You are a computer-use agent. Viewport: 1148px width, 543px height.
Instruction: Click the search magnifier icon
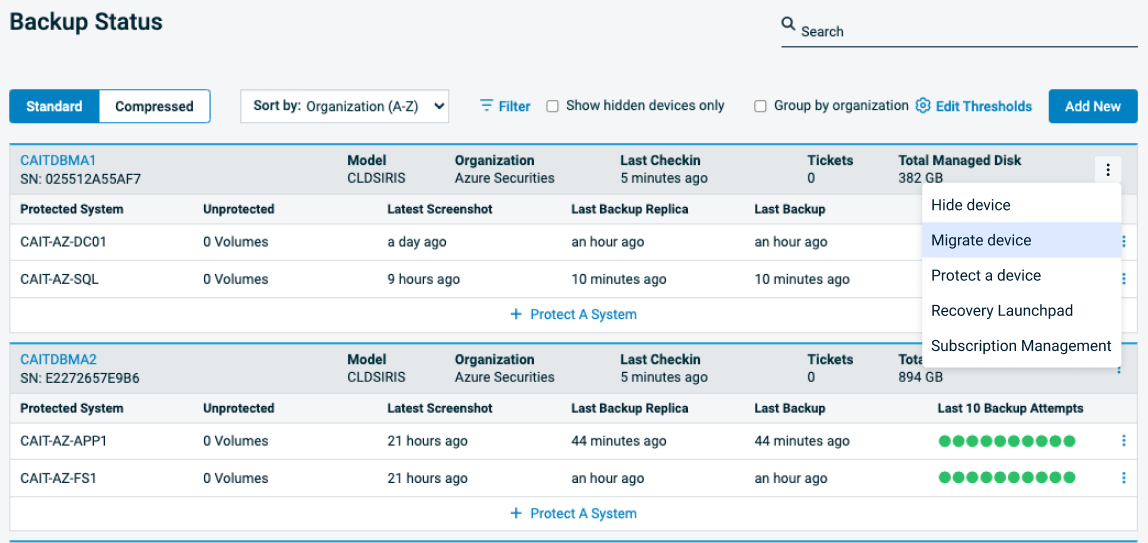pyautogui.click(x=788, y=24)
